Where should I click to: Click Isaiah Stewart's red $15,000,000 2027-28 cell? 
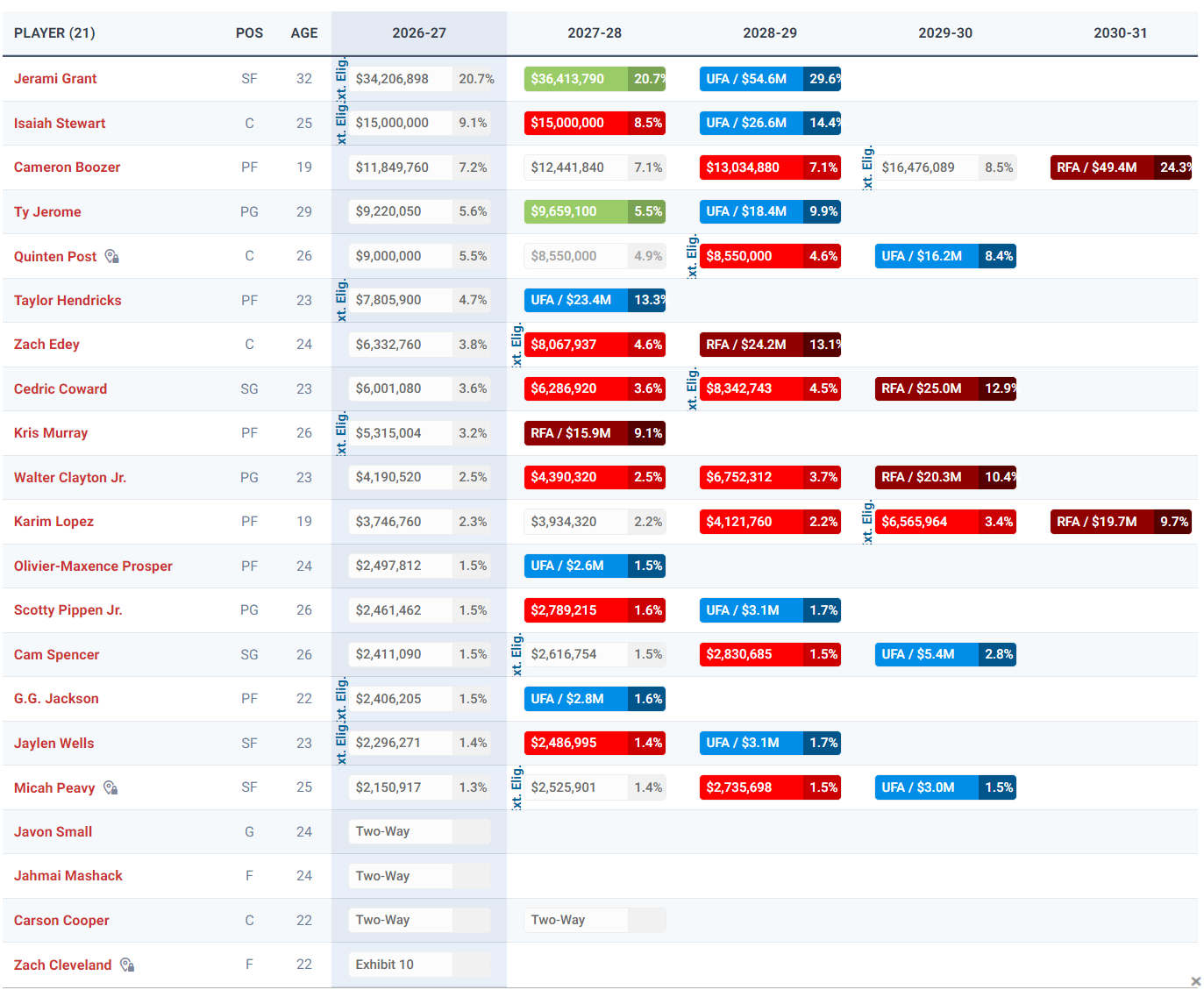[x=595, y=123]
